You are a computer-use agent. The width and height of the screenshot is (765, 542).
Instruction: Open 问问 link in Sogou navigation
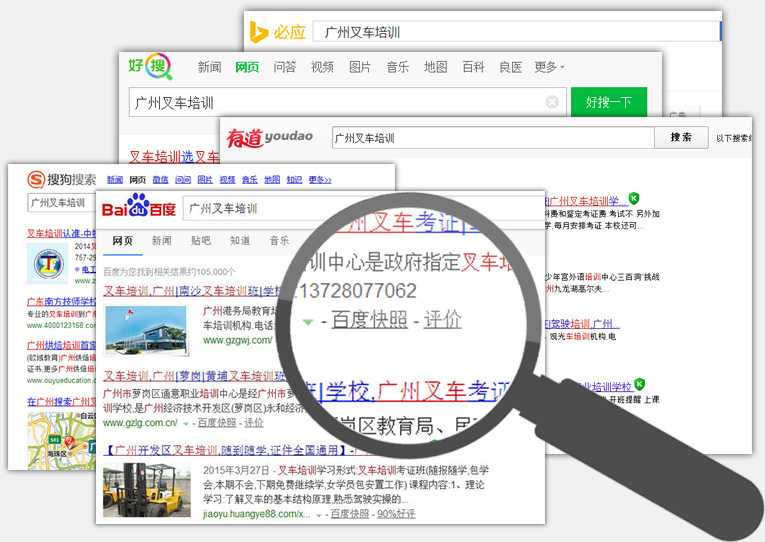pos(182,180)
